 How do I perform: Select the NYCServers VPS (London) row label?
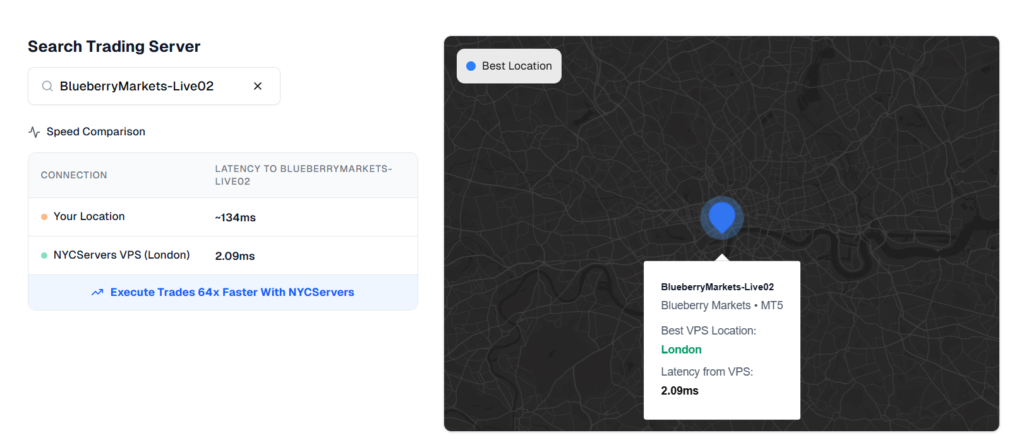[x=121, y=255]
